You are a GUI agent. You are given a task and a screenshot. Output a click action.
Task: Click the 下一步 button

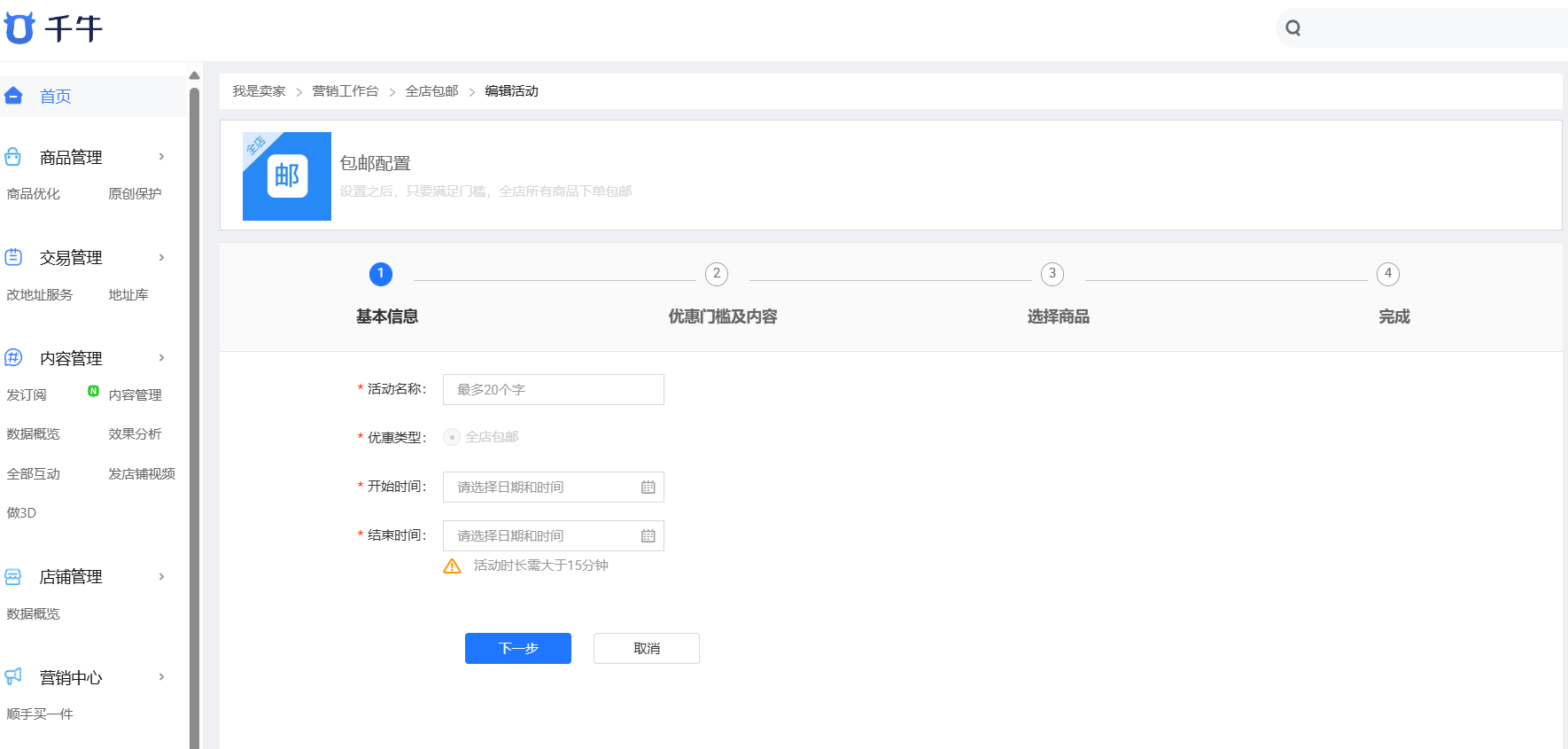518,648
